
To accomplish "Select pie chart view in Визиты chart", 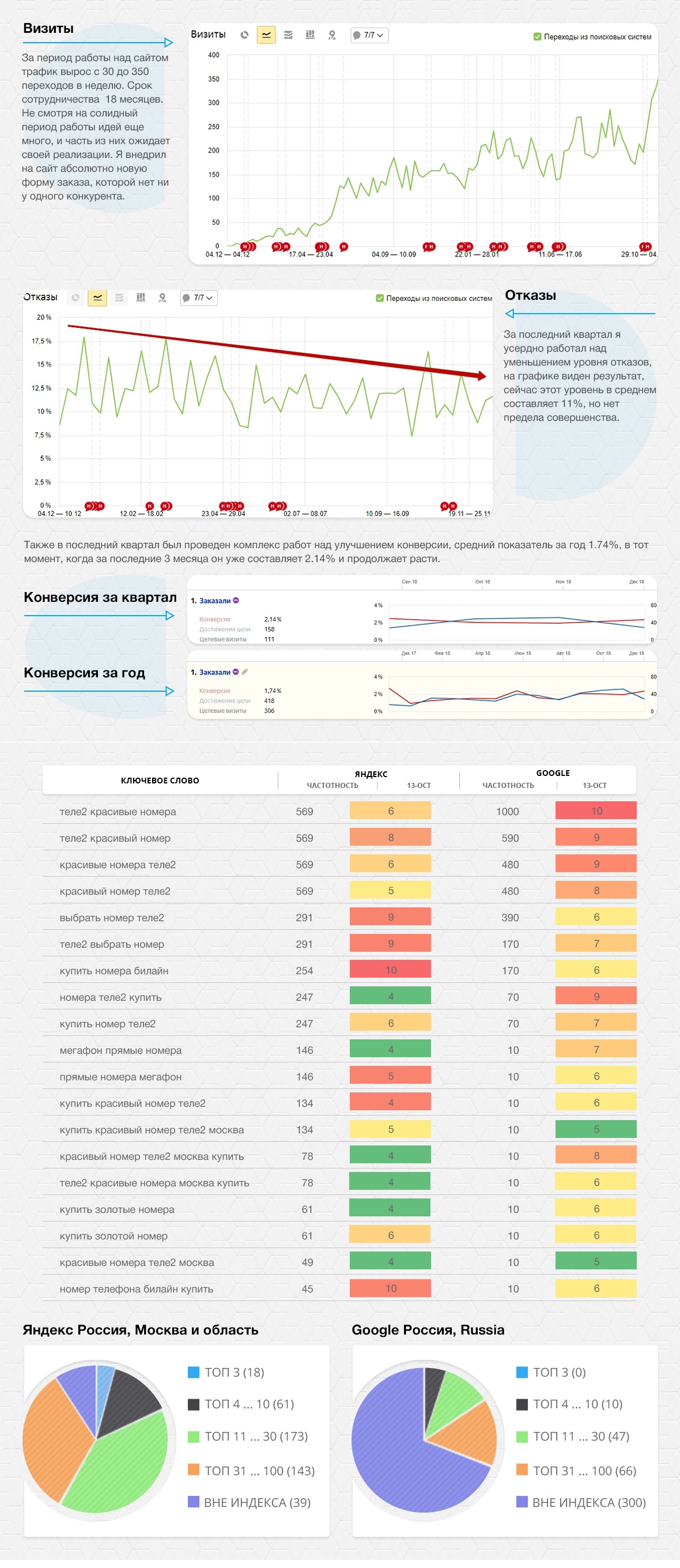I will [244, 35].
